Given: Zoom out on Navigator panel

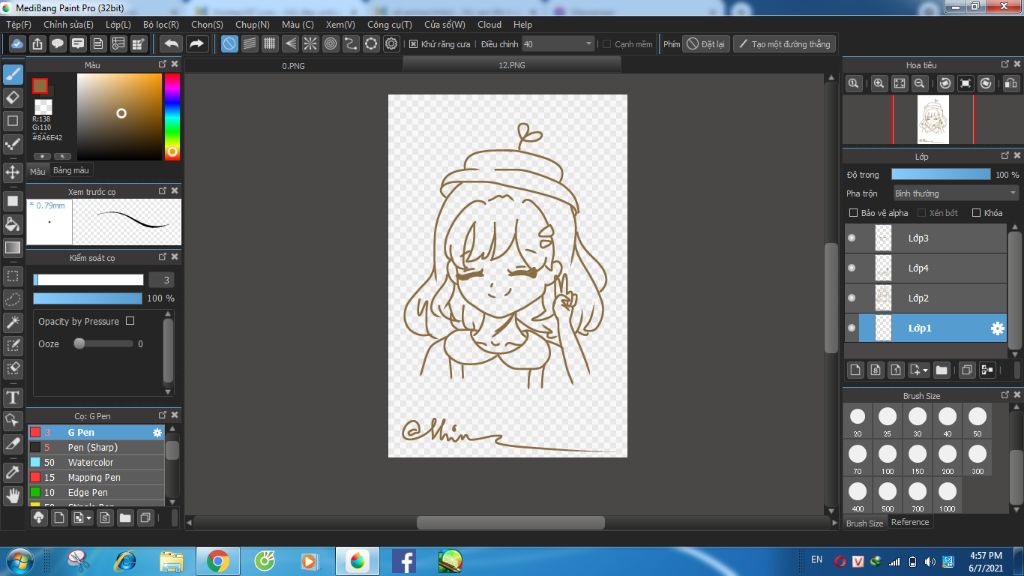Looking at the screenshot, I should click(920, 84).
